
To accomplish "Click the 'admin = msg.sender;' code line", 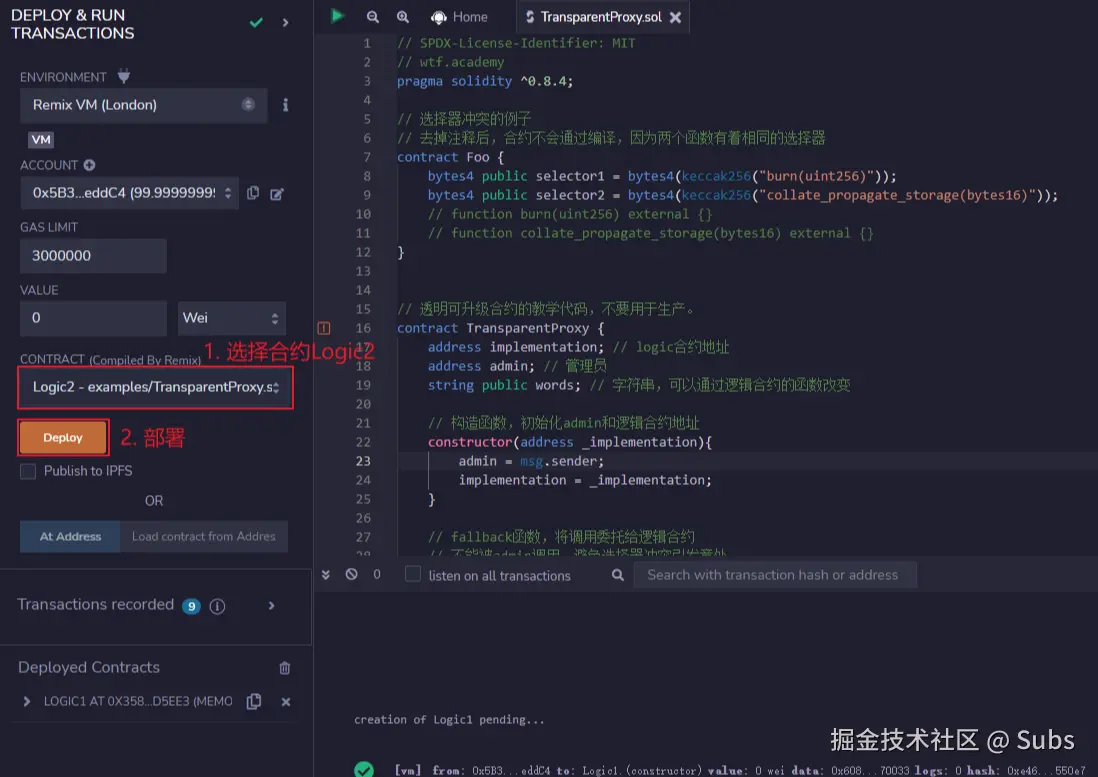I will pos(531,461).
